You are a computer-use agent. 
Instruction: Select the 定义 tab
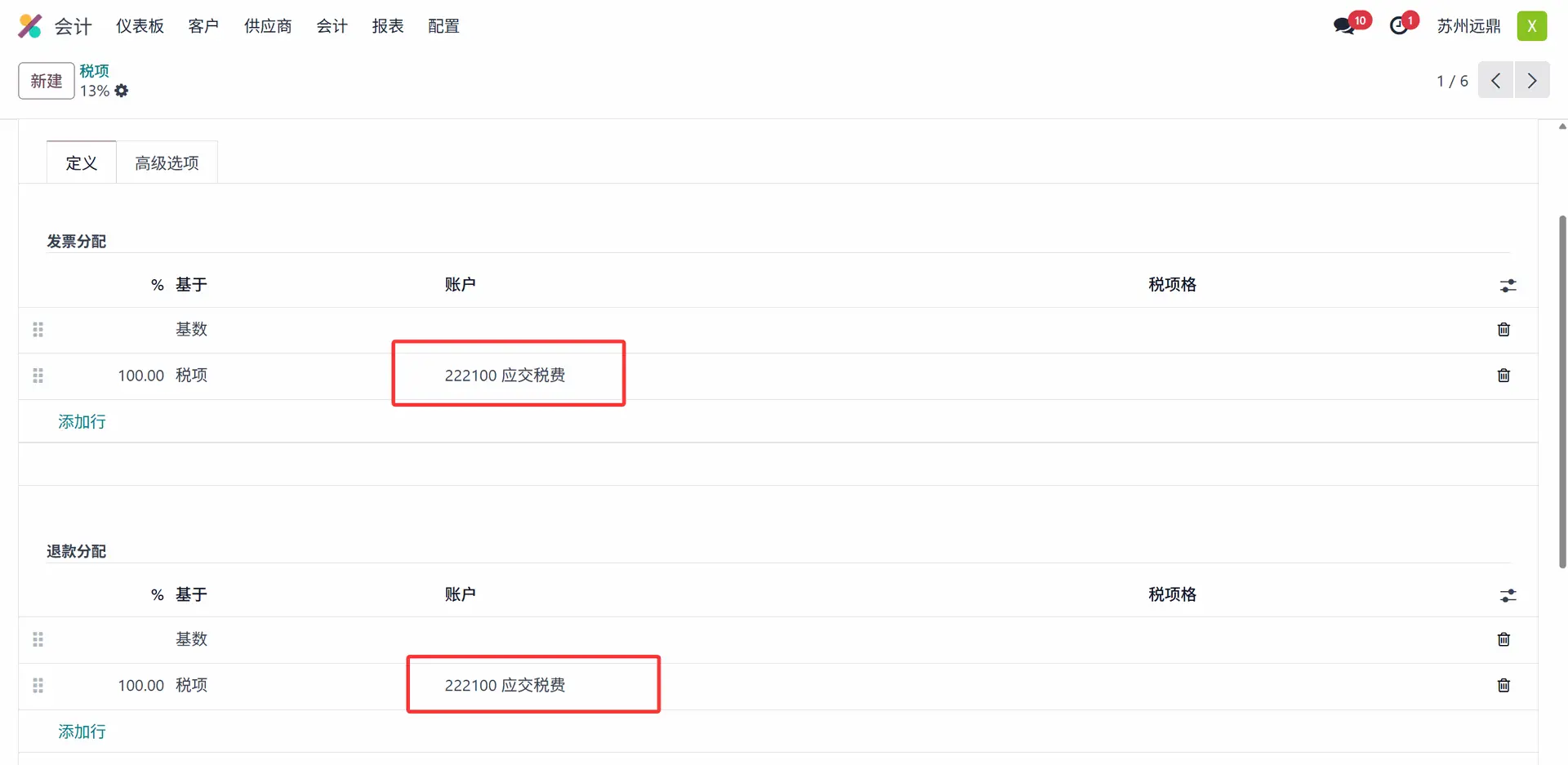tap(82, 163)
